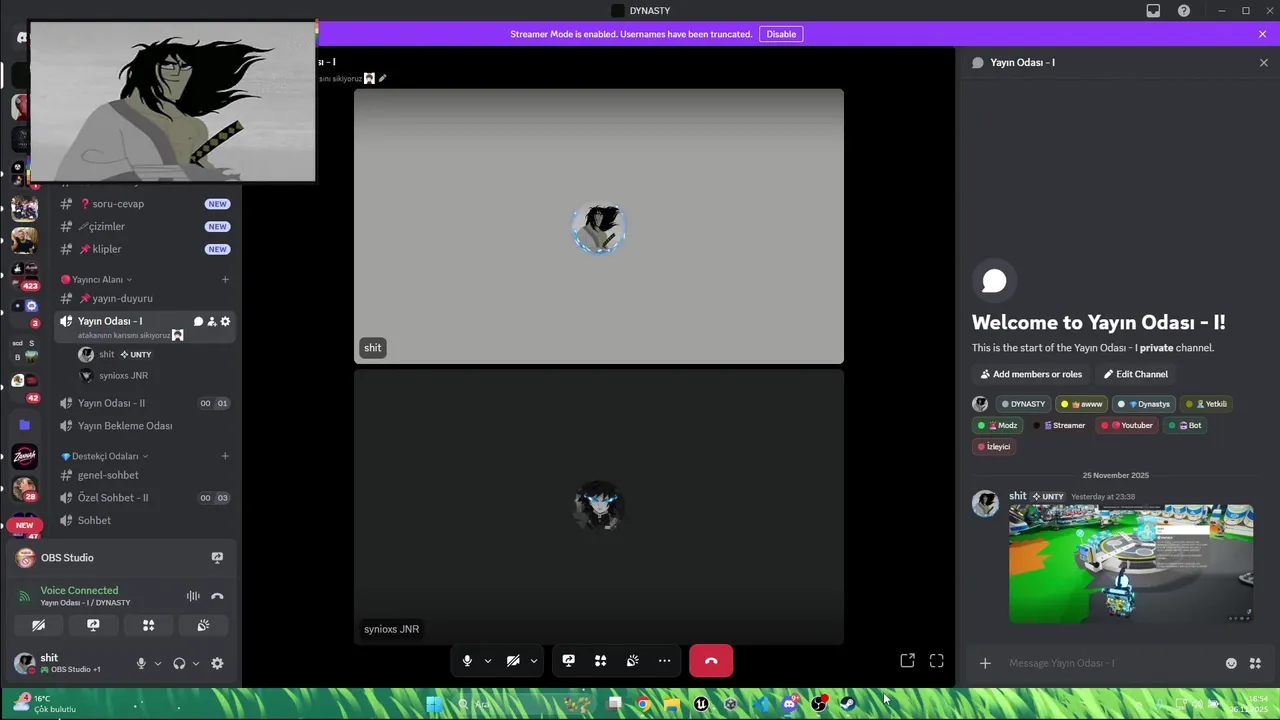
Task: Click Edit Channel button
Action: tap(1135, 374)
